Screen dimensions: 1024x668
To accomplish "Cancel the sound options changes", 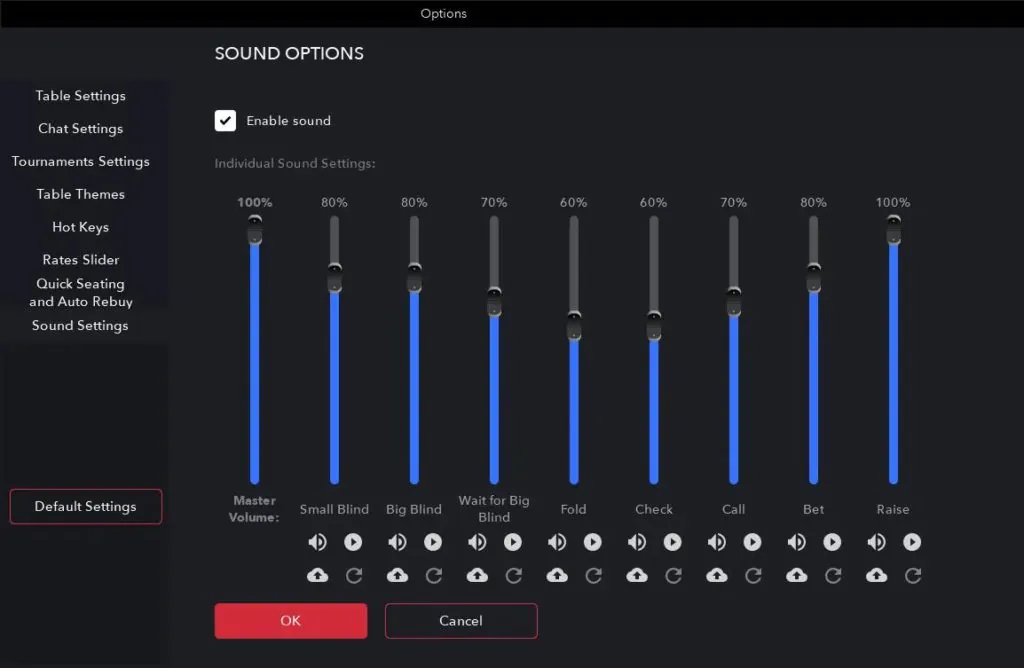I will coord(461,620).
